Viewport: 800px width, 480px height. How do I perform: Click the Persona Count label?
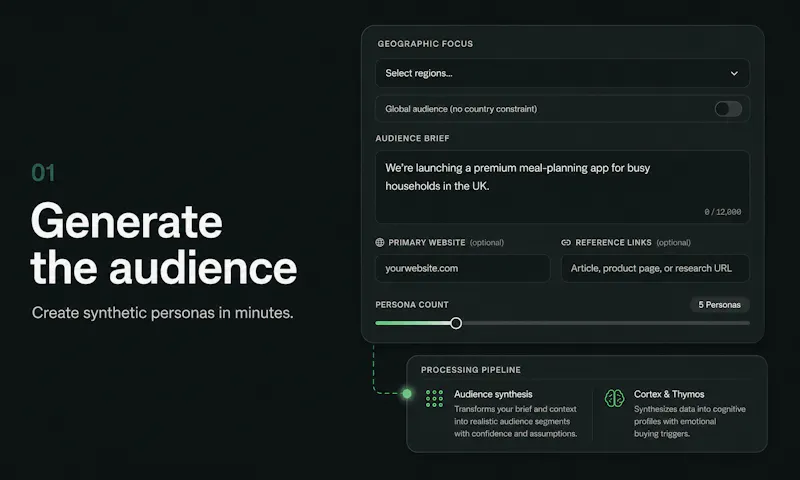[x=412, y=305]
